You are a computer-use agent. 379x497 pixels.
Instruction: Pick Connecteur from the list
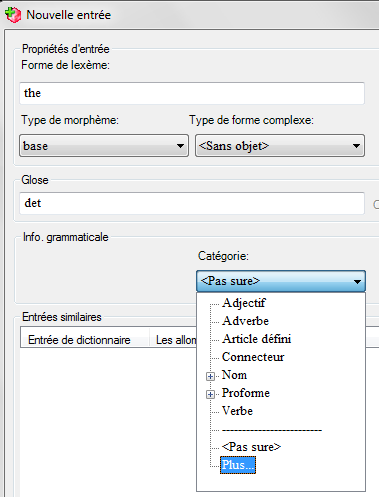point(253,357)
